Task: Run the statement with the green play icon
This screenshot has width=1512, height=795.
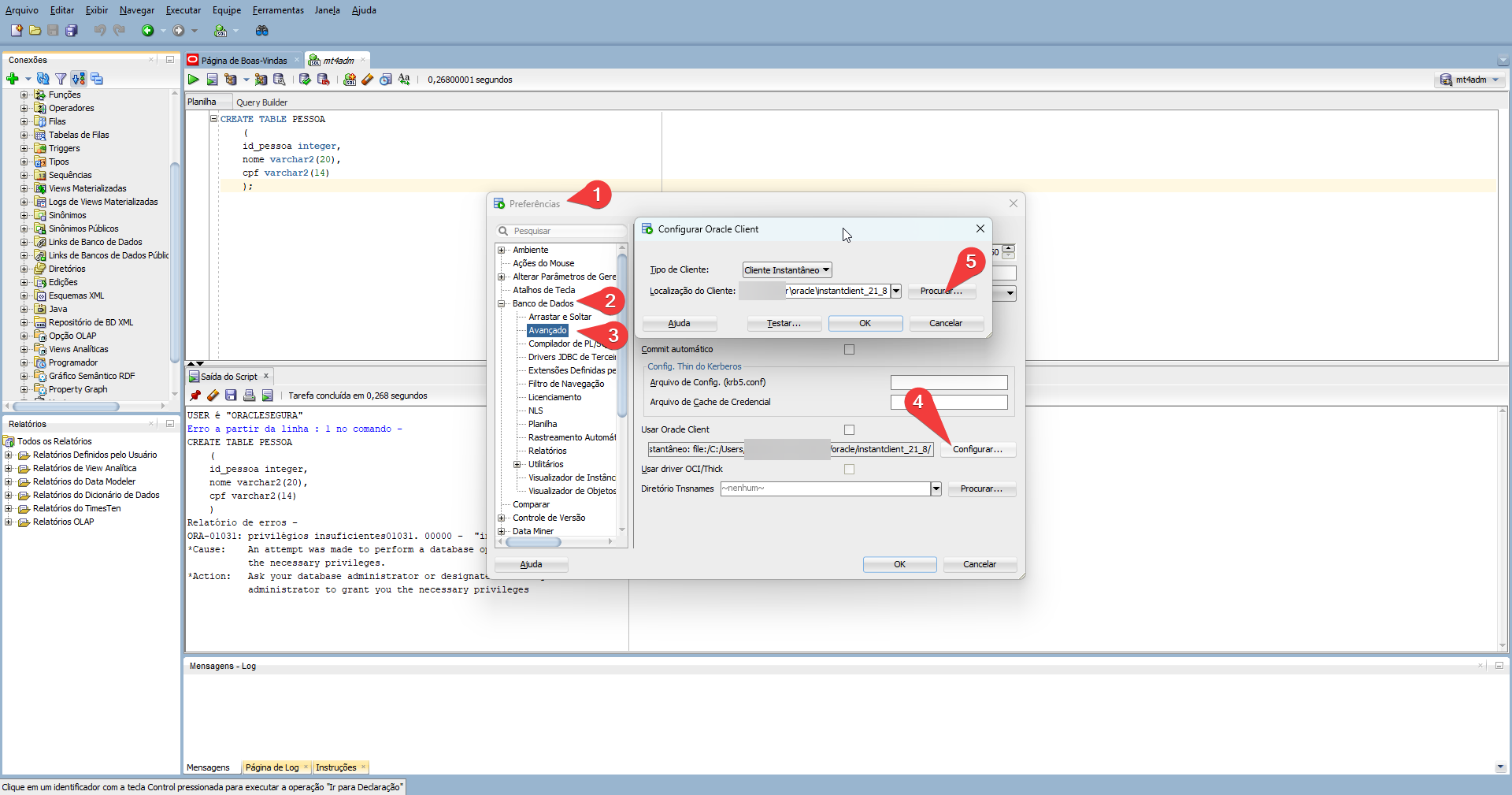Action: [193, 80]
